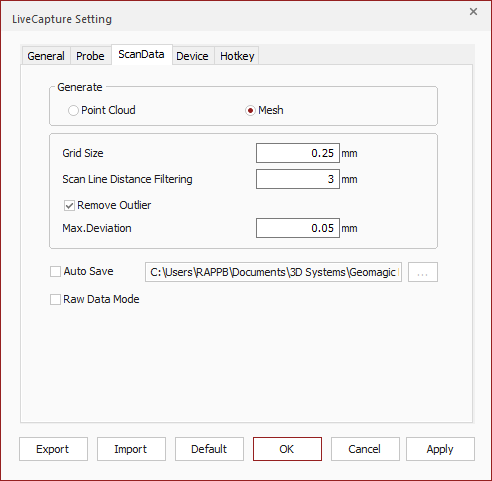
Task: Restore settings with the Default button
Action: pos(209,449)
